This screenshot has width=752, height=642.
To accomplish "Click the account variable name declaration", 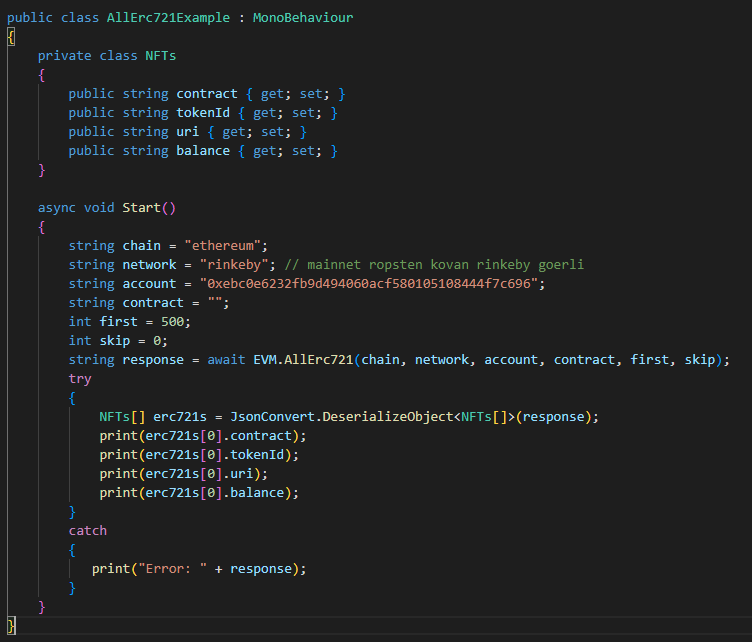I will pyautogui.click(x=149, y=283).
